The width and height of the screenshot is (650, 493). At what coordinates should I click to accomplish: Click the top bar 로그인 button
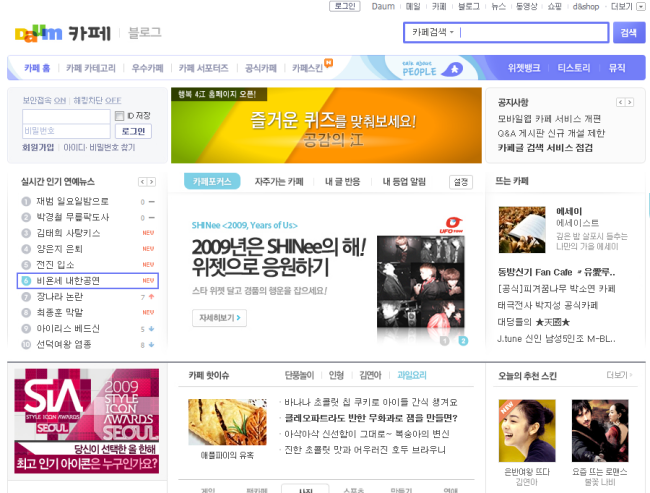pos(344,6)
